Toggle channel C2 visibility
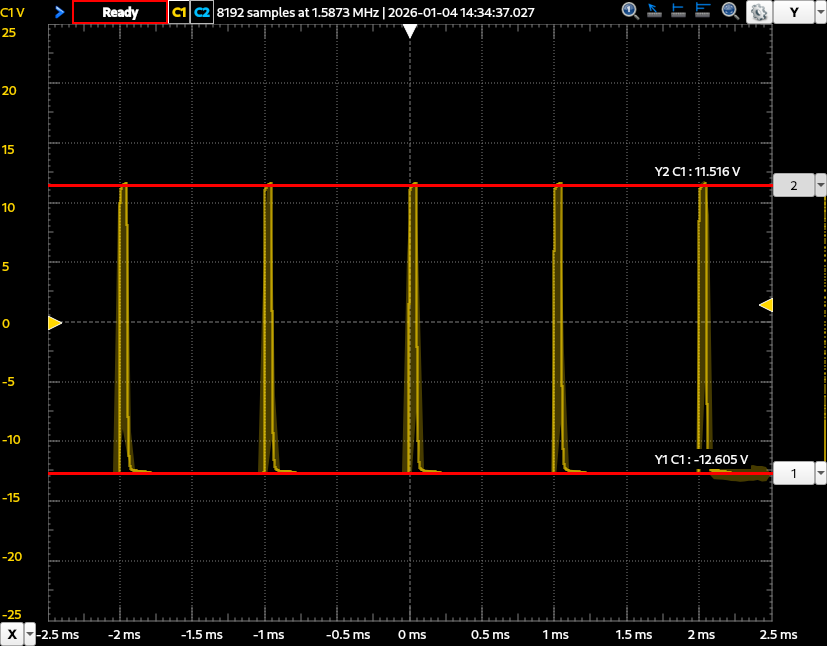The height and width of the screenshot is (646, 827). (x=202, y=12)
